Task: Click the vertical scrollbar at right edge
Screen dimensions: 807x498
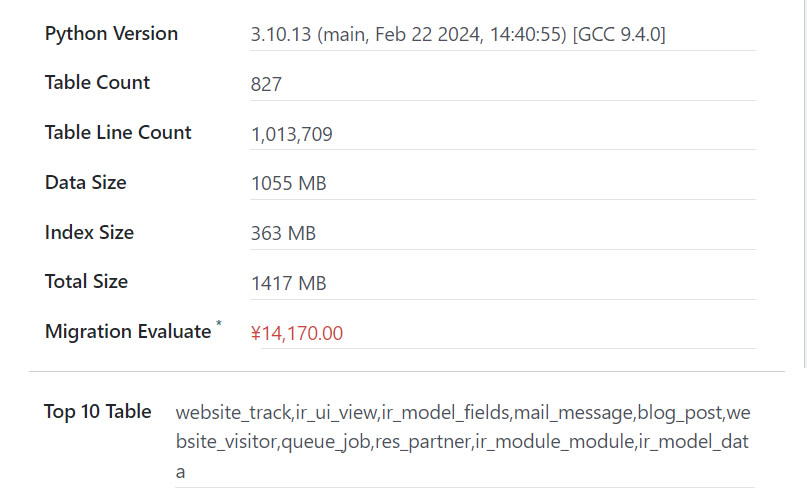Action: click(805, 184)
